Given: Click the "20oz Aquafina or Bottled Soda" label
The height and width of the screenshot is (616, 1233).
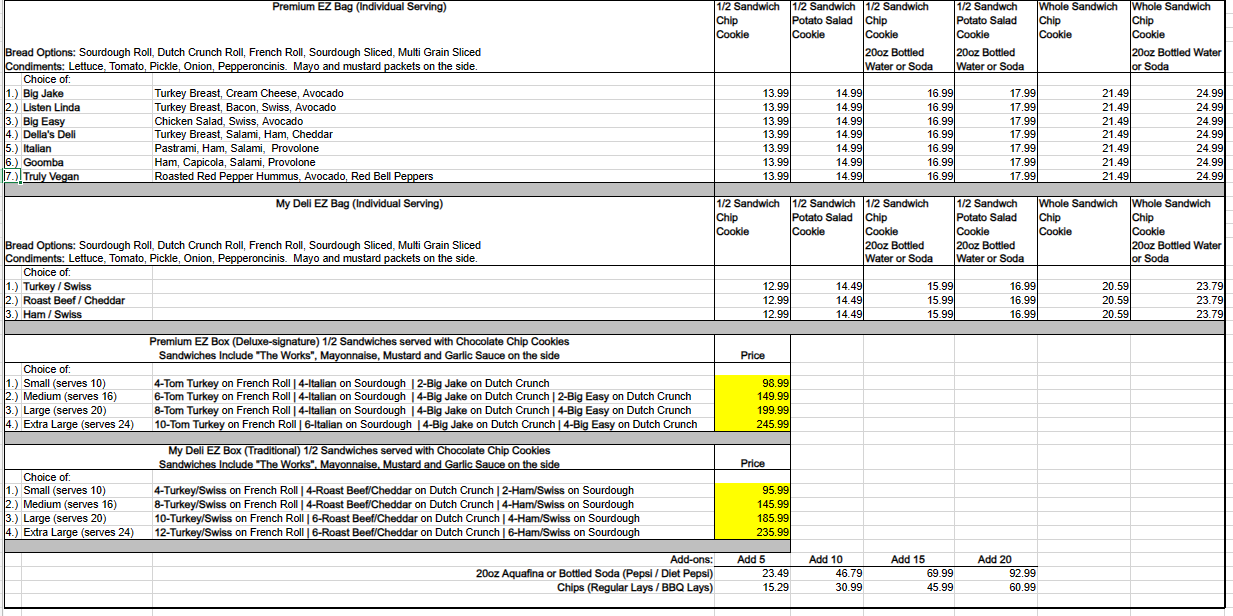Looking at the screenshot, I should [x=594, y=573].
